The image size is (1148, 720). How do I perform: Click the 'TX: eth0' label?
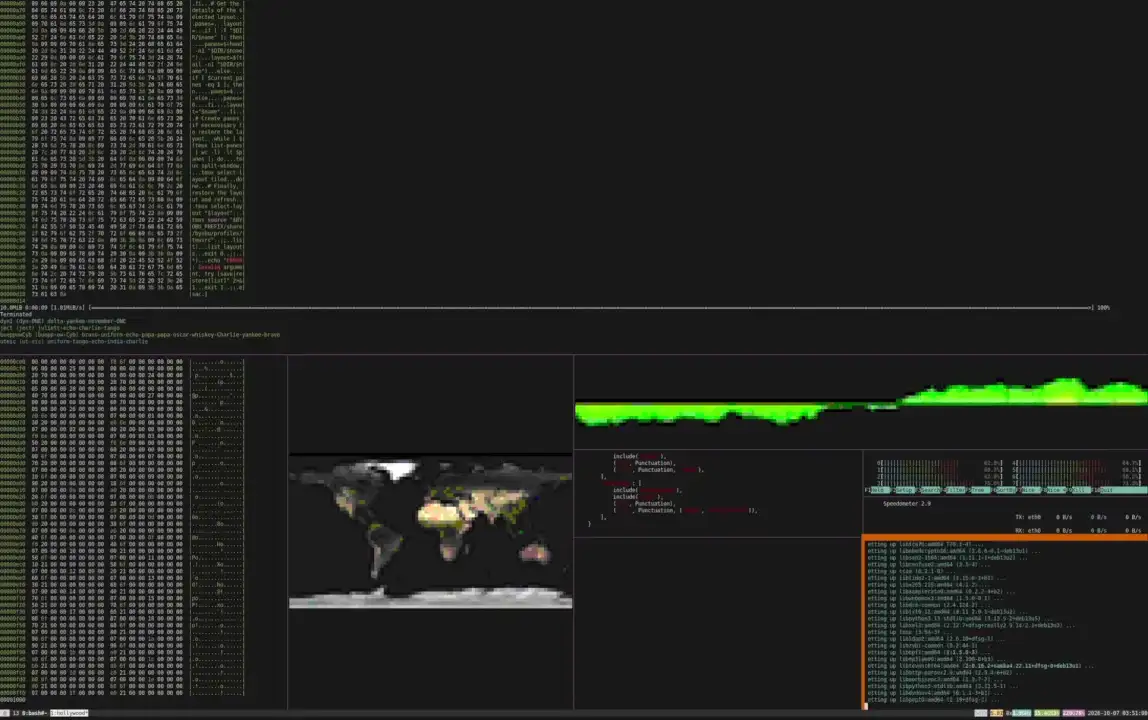pos(1028,517)
